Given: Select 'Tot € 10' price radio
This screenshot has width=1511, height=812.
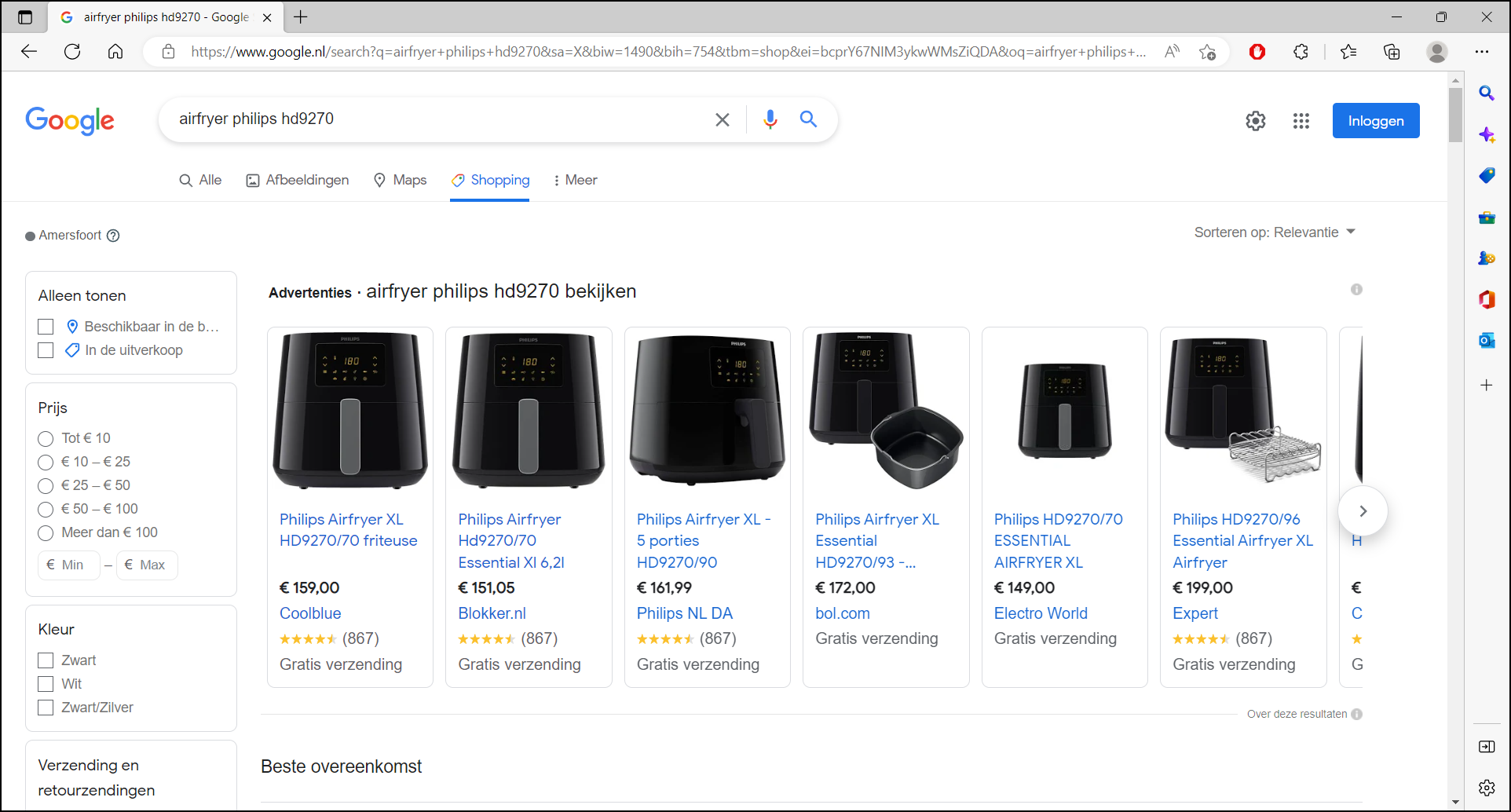Looking at the screenshot, I should [46, 439].
